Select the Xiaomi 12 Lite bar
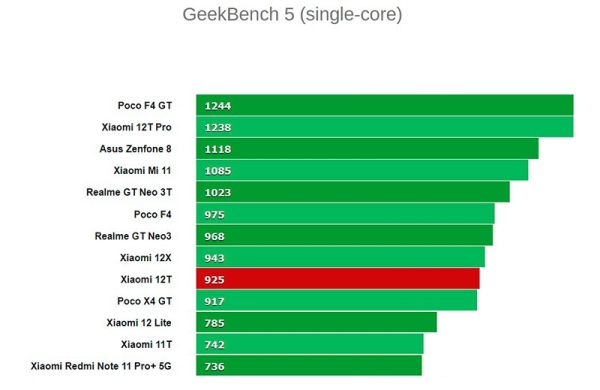600x390 pixels. click(316, 322)
